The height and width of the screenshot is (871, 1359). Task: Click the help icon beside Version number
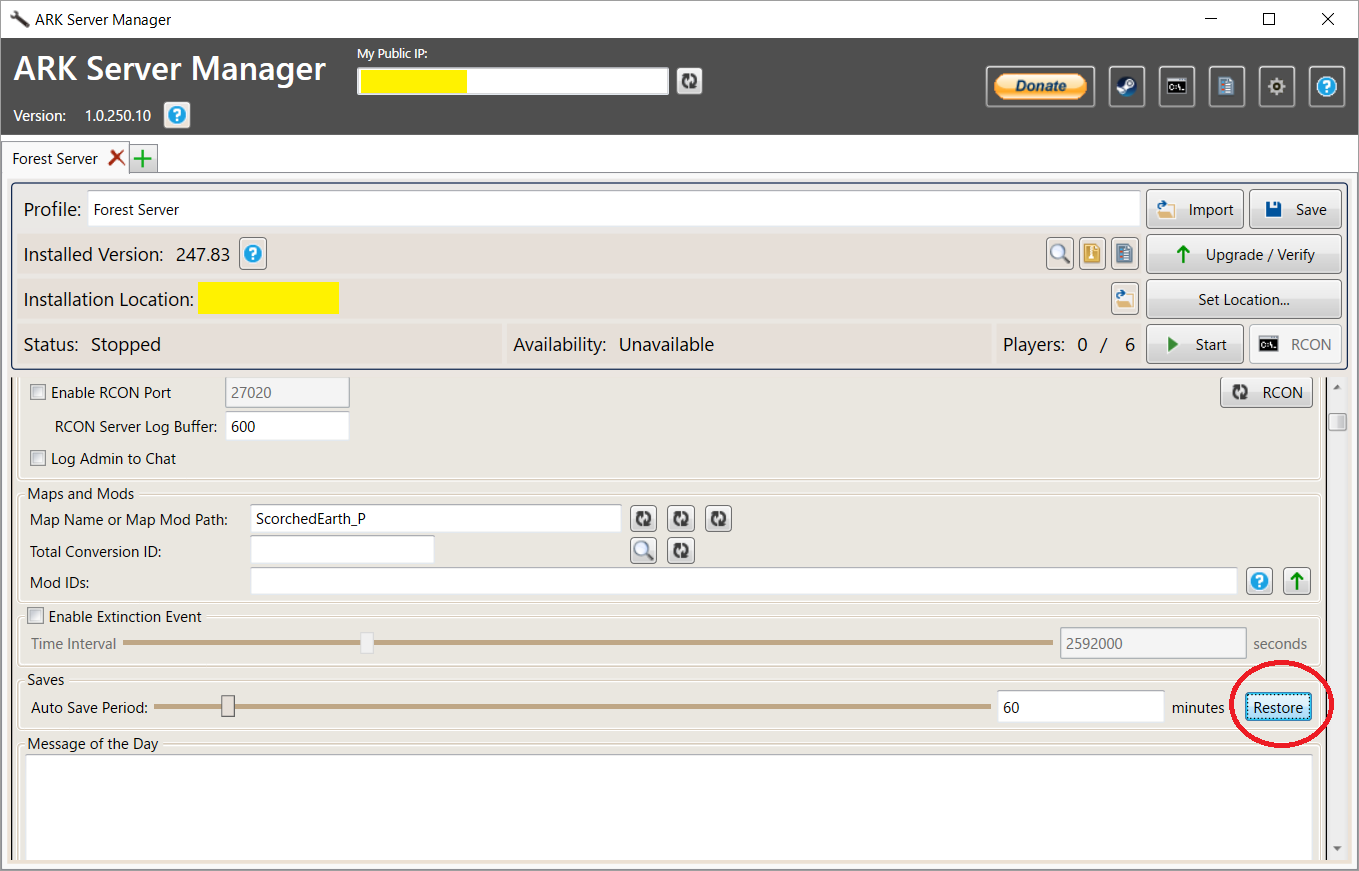click(x=177, y=115)
